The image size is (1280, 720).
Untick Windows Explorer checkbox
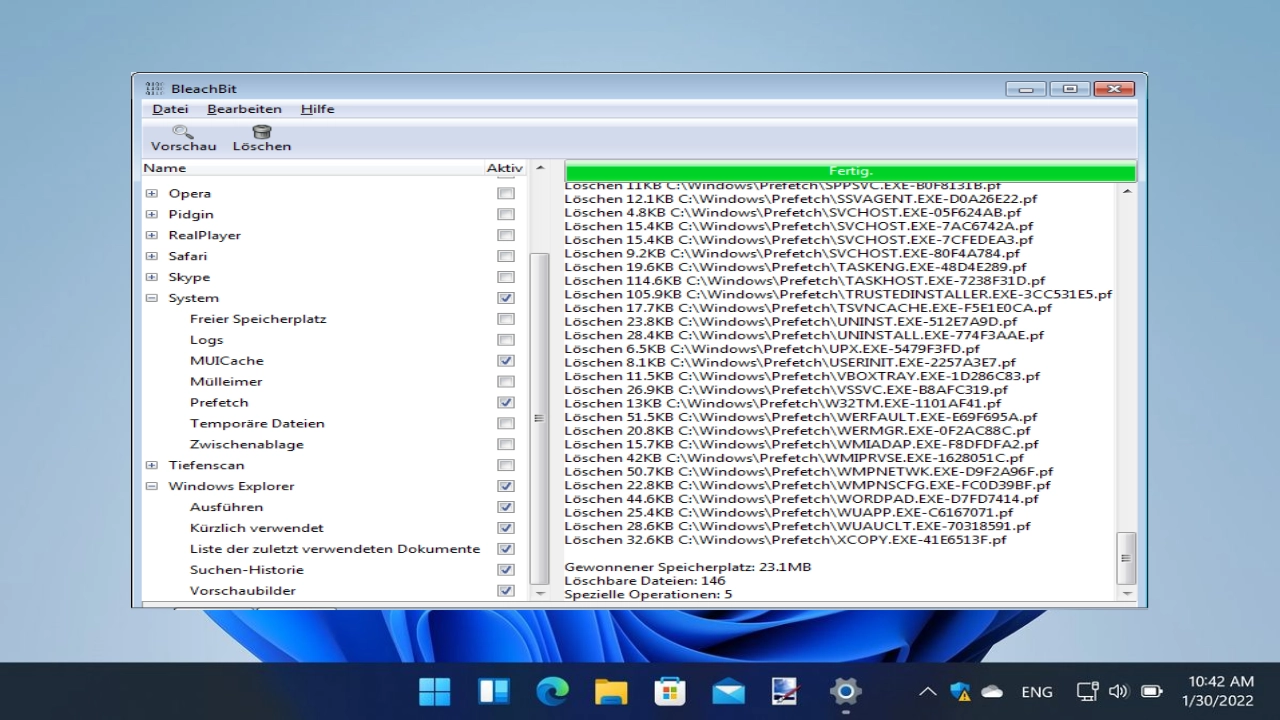pyautogui.click(x=506, y=486)
